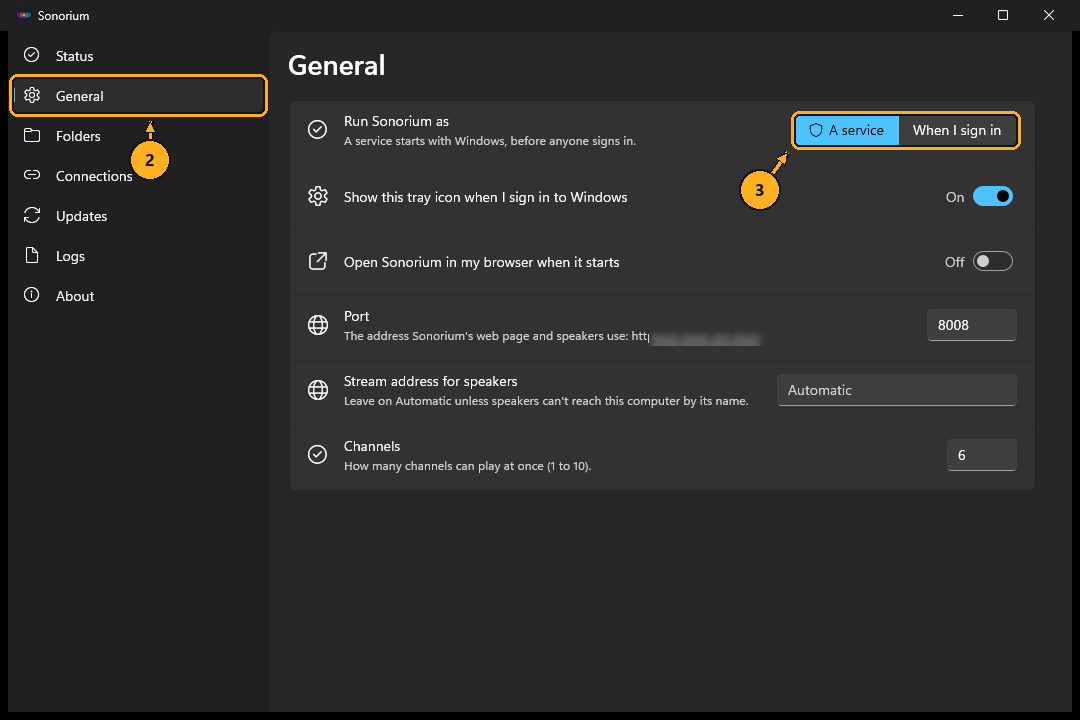This screenshot has height=720, width=1080.
Task: Click the Stream address for speakers label
Action: click(430, 381)
